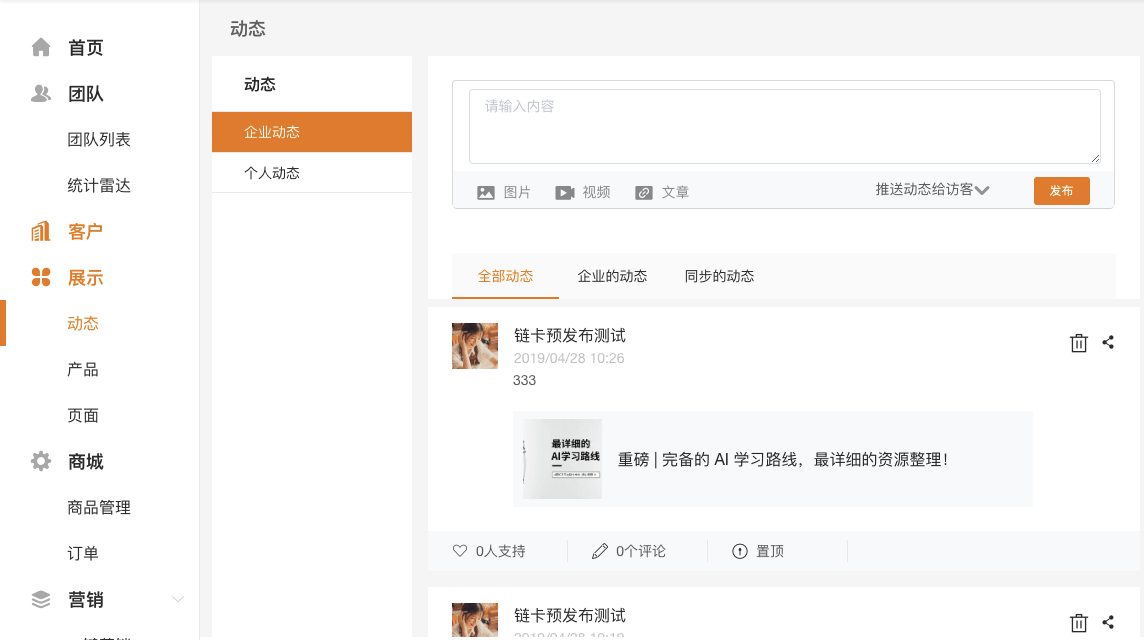Open the AI 学习路线 article thumbnail
This screenshot has width=1144, height=640.
(x=562, y=459)
